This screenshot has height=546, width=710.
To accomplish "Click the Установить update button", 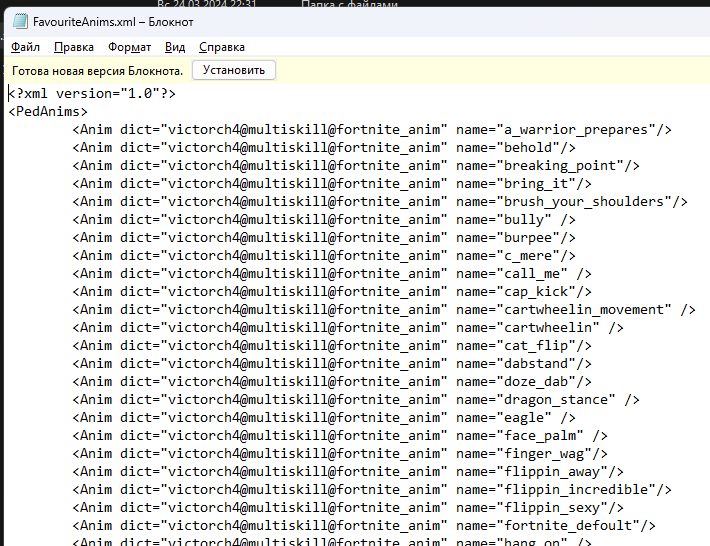I will point(234,70).
